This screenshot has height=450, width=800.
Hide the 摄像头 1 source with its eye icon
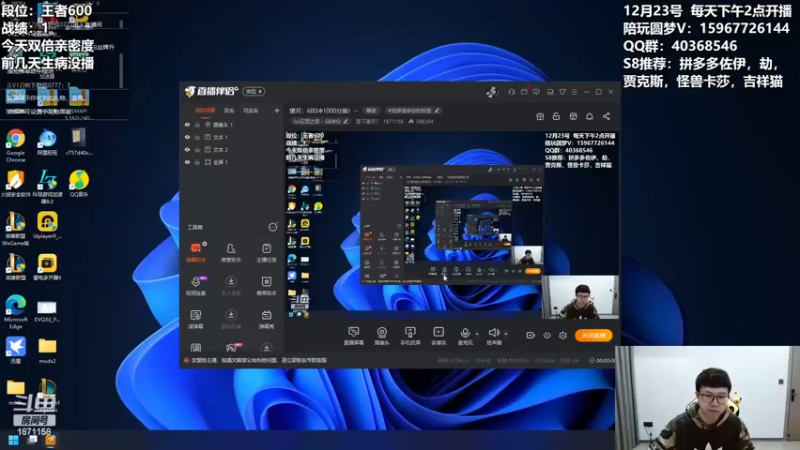point(187,124)
